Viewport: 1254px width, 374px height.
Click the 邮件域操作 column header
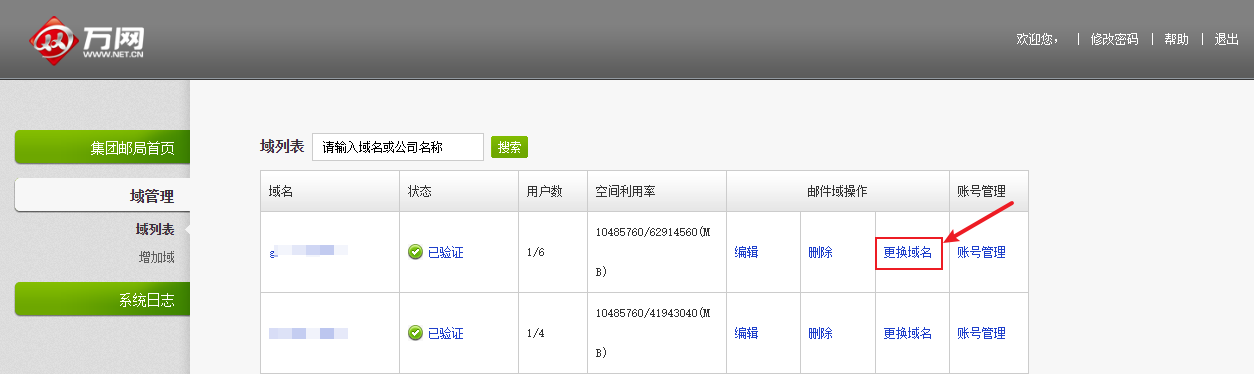837,191
